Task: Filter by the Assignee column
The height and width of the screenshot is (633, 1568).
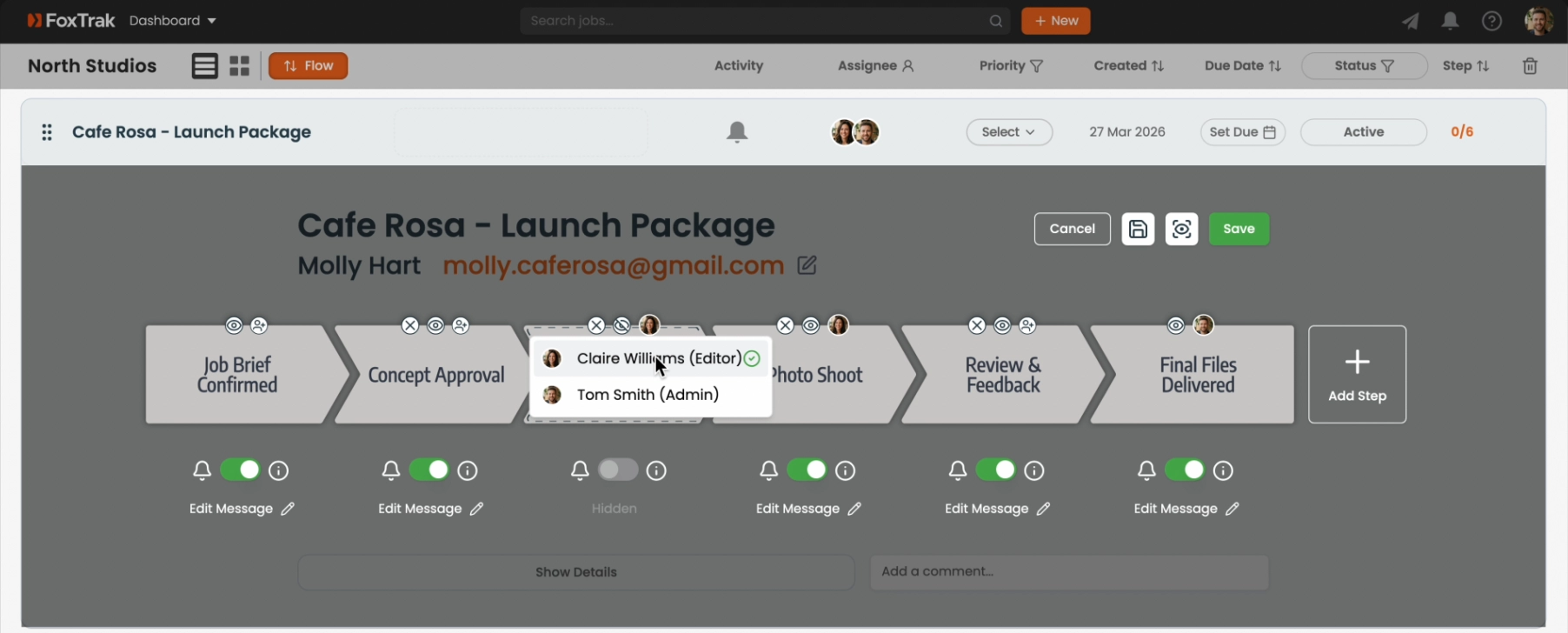Action: 876,66
